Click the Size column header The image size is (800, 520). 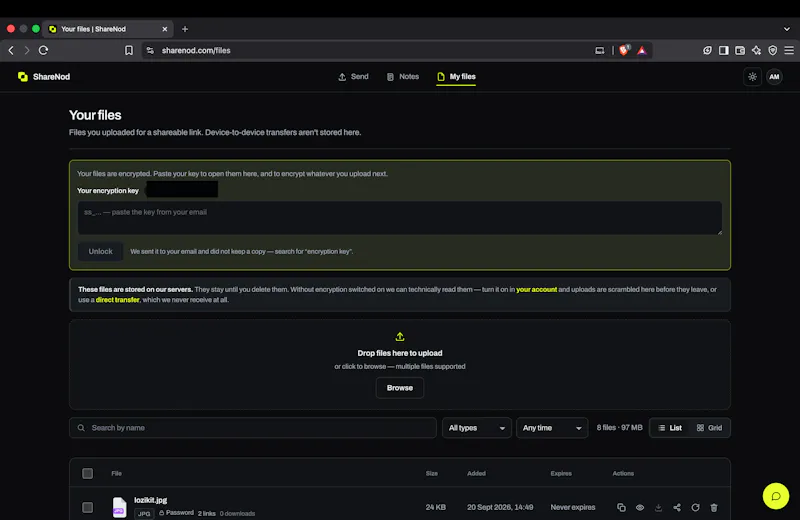(432, 474)
